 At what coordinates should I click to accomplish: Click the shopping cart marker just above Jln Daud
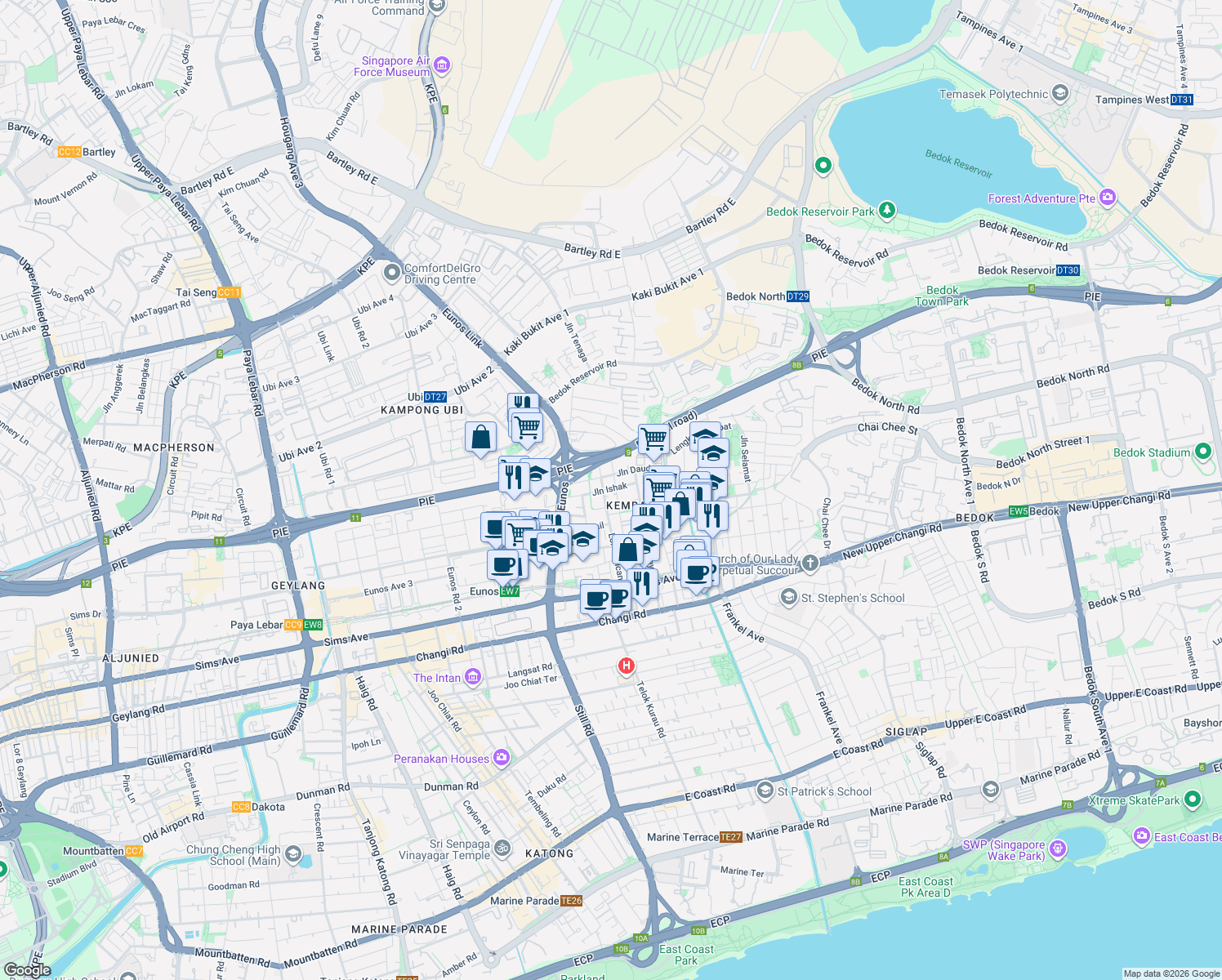tap(653, 440)
